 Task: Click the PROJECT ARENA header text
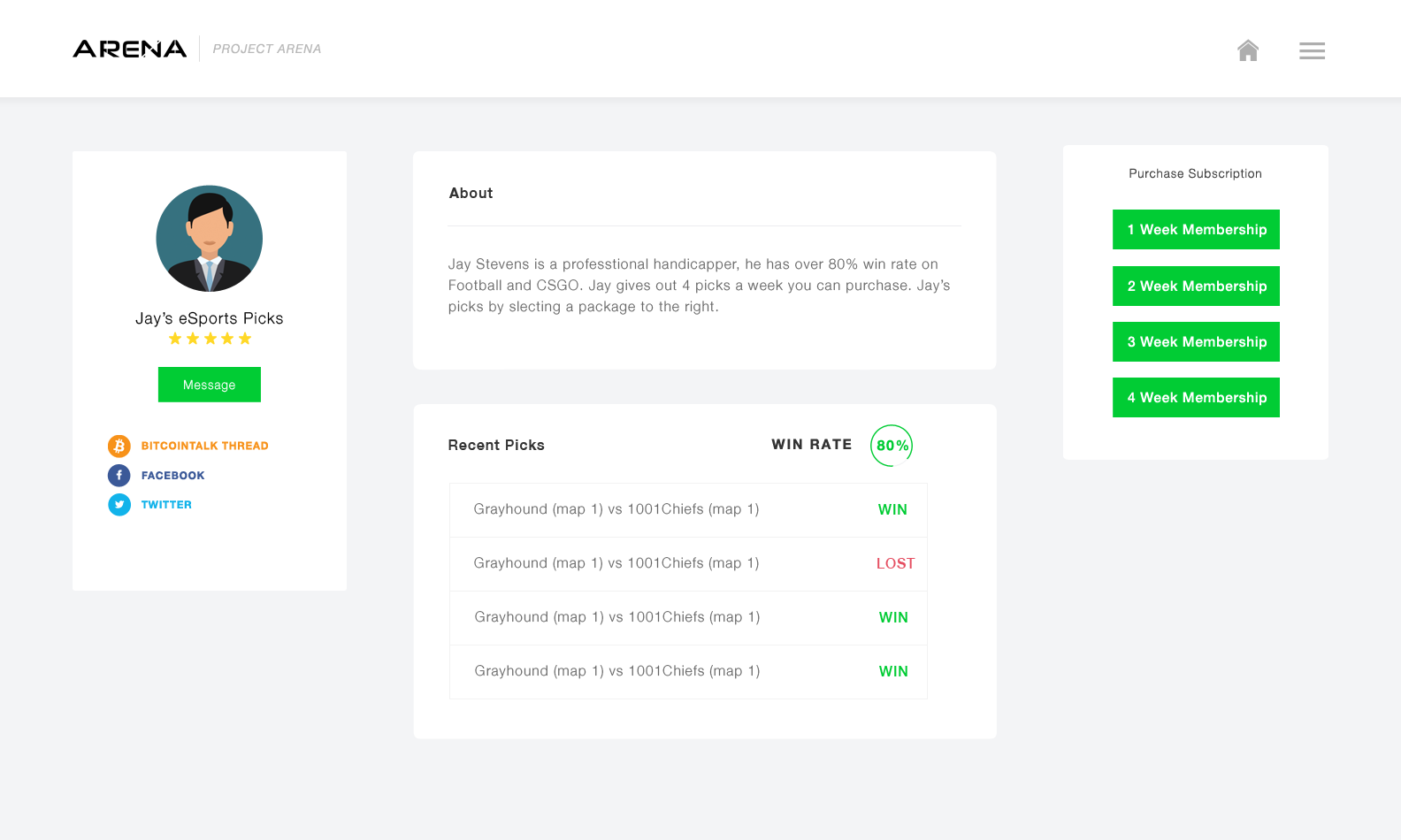click(x=267, y=49)
